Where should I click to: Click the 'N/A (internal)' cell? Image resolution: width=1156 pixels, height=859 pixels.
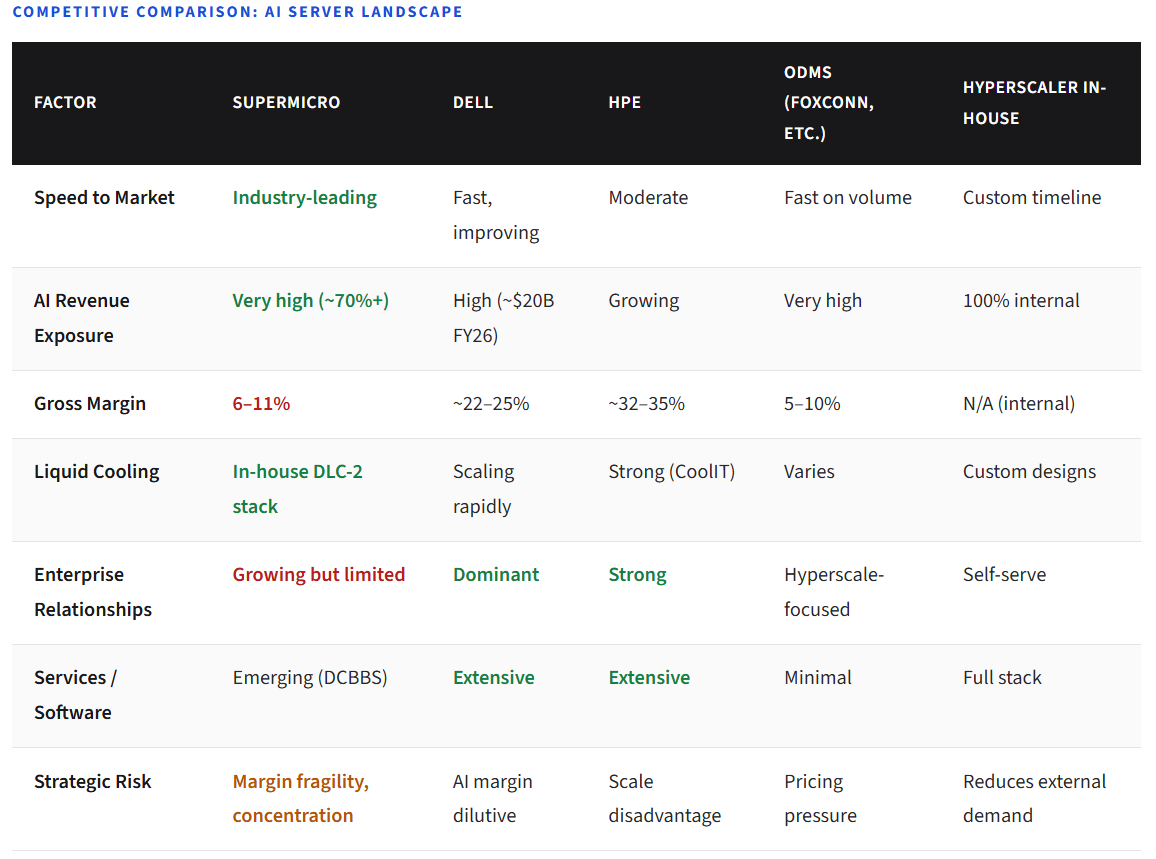click(1019, 404)
